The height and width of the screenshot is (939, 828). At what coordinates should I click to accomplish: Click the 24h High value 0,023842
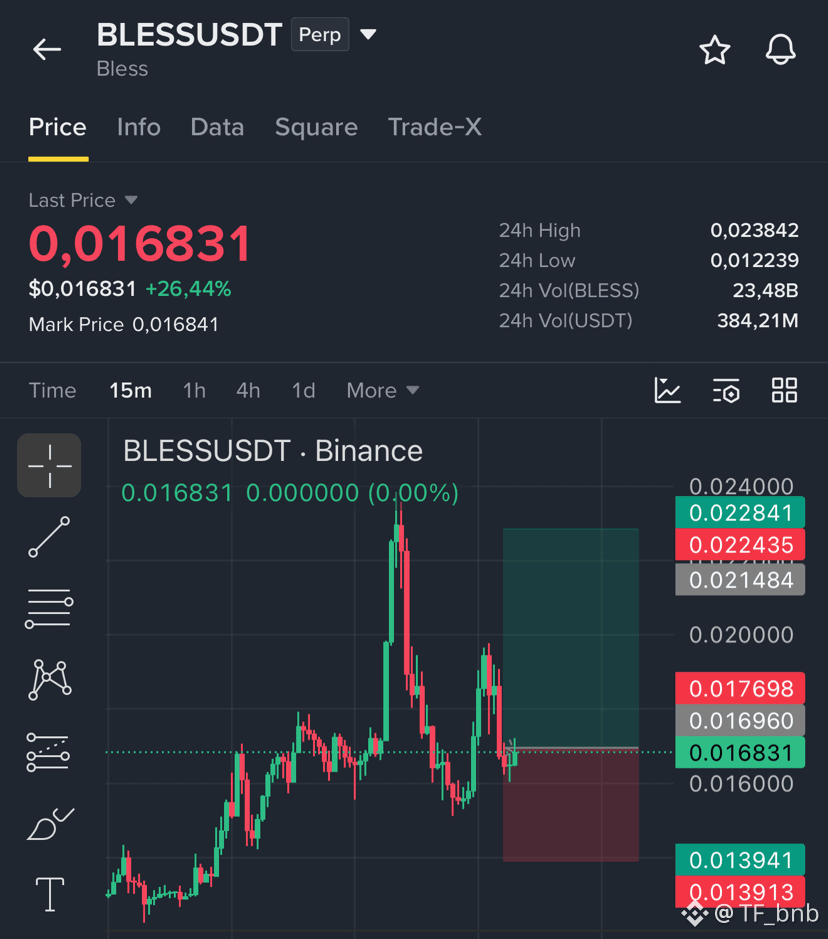pyautogui.click(x=754, y=231)
